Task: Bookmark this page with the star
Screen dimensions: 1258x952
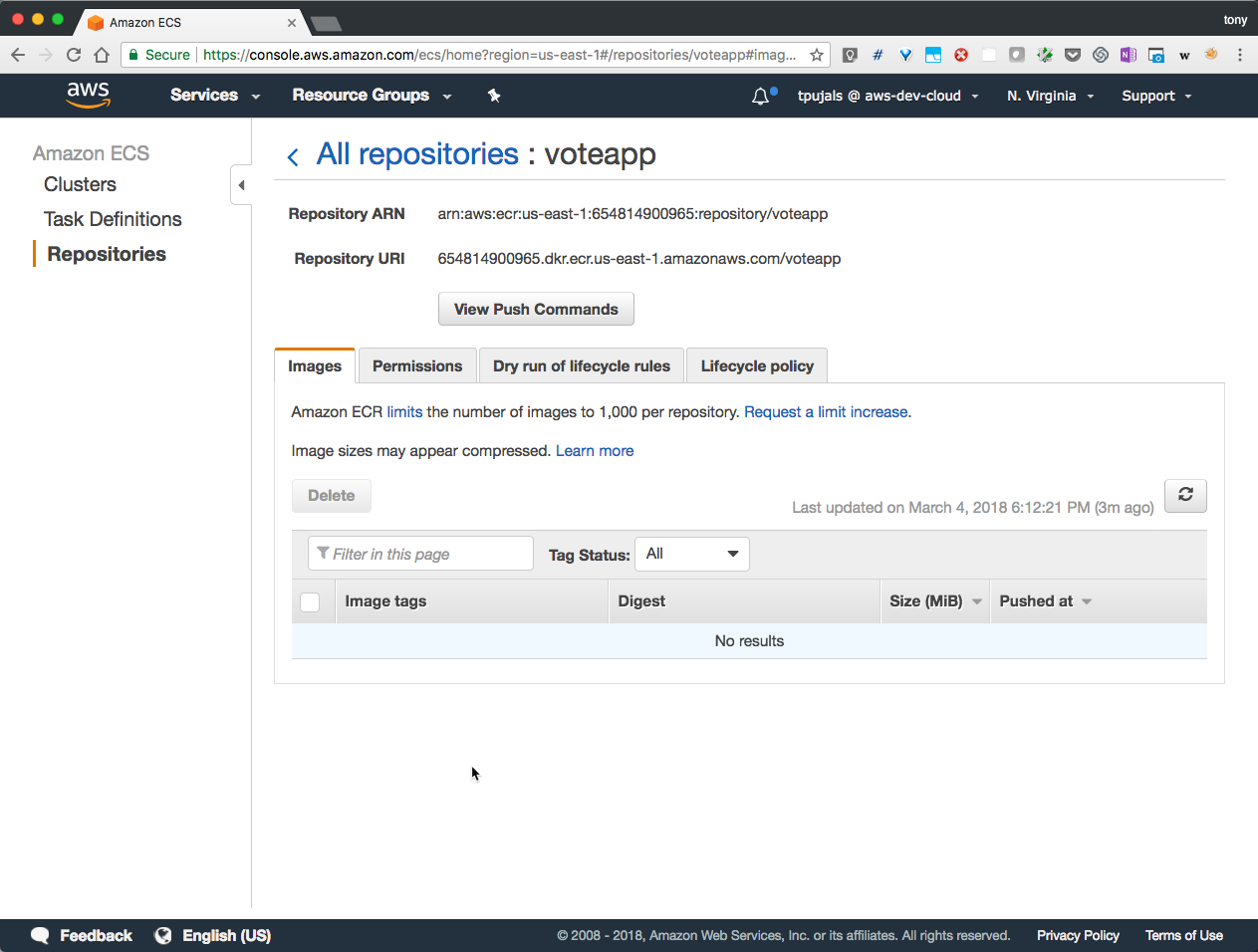Action: (817, 55)
